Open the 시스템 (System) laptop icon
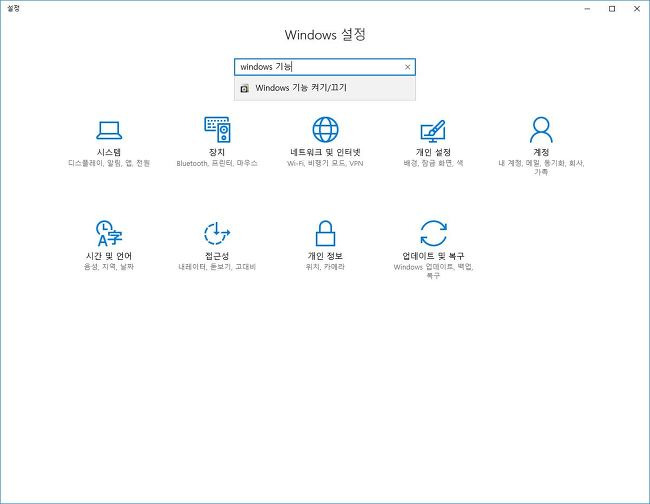The height and width of the screenshot is (504, 650). [109, 130]
